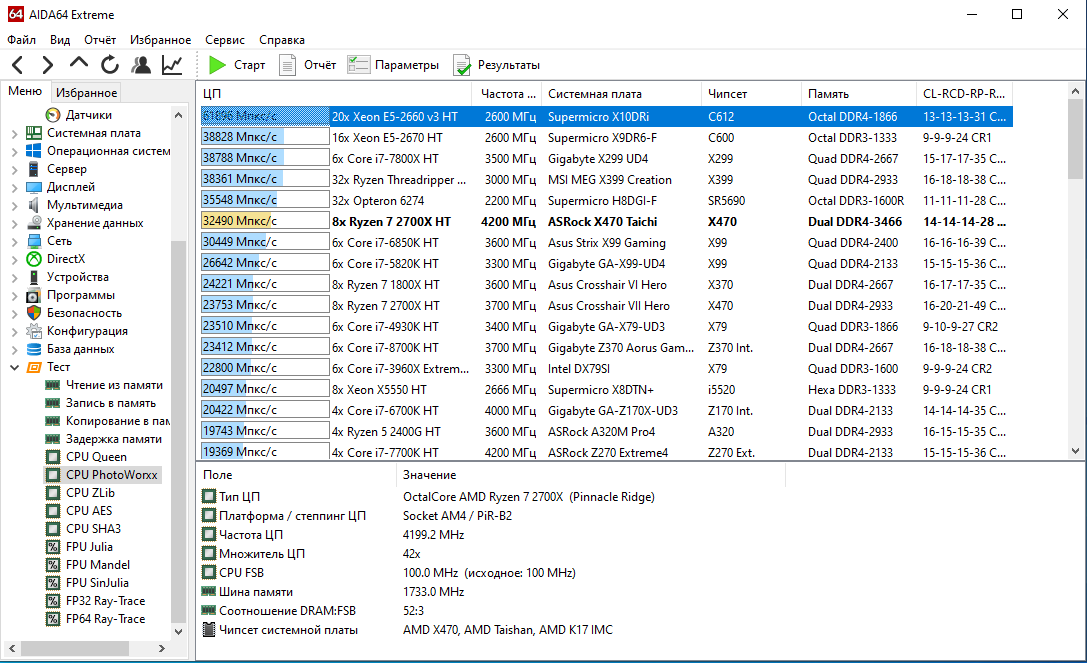Click the refresh icon in toolbar
The height and width of the screenshot is (663, 1087).
point(110,65)
